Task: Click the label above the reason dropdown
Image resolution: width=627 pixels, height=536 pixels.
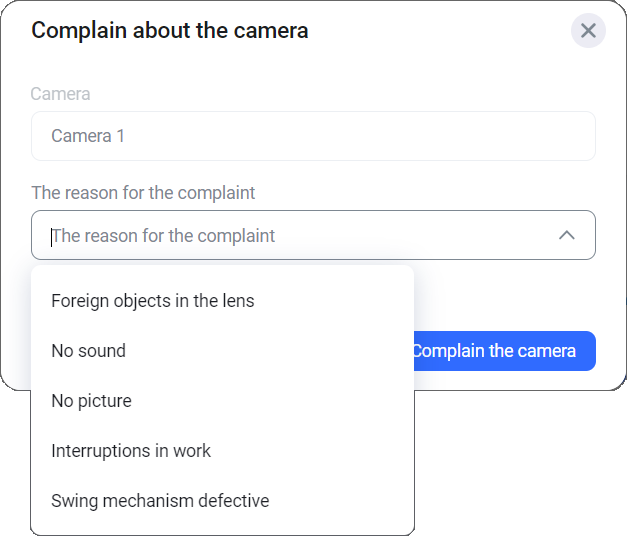Action: click(143, 192)
